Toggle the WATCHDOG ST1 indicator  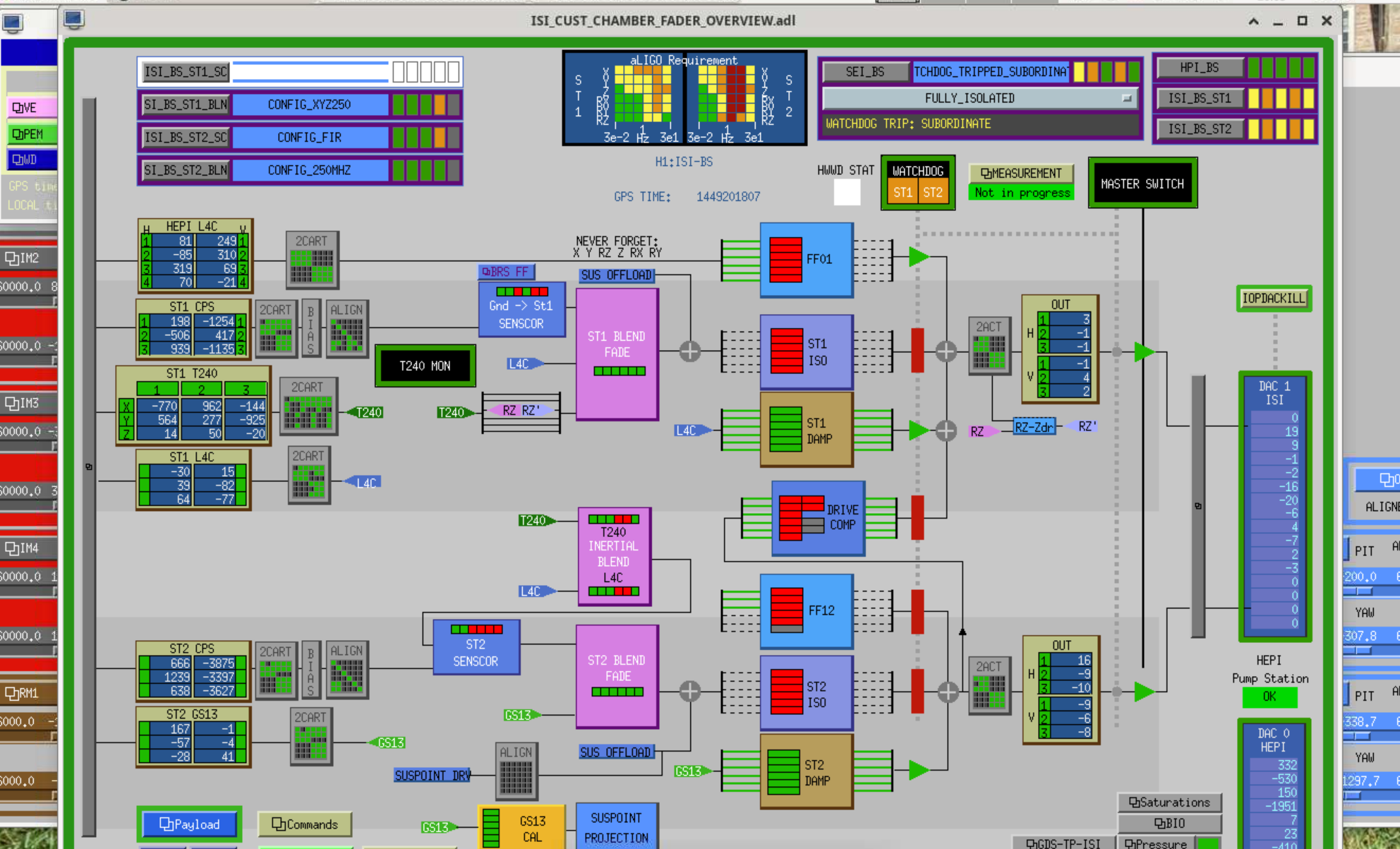point(902,192)
